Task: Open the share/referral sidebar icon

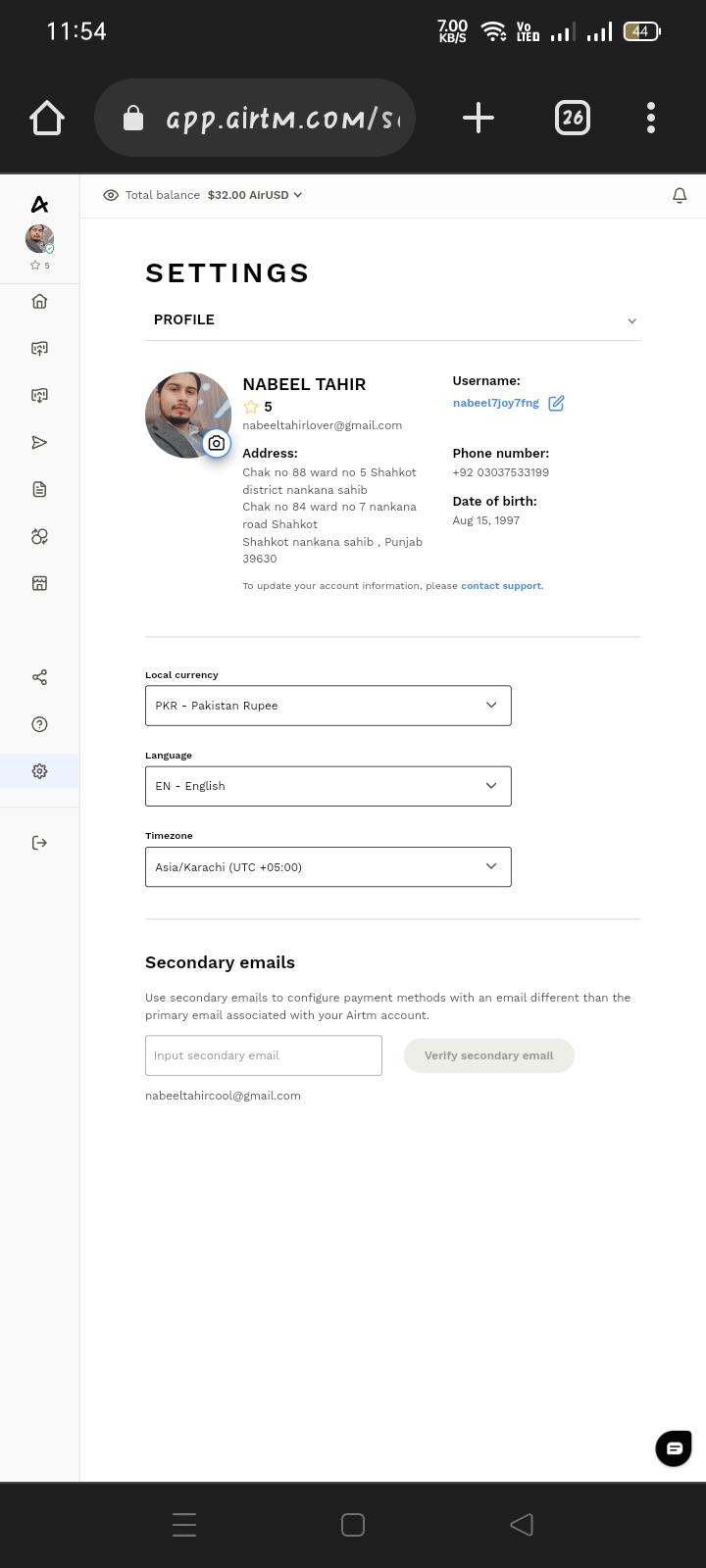Action: pos(39,677)
